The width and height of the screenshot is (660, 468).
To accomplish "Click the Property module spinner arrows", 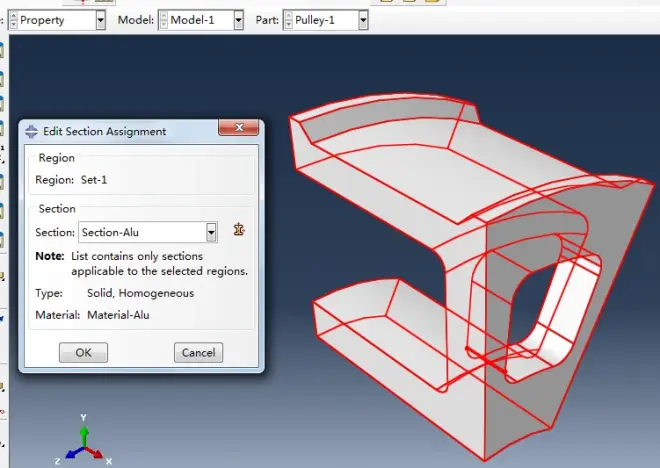I will pyautogui.click(x=13, y=20).
